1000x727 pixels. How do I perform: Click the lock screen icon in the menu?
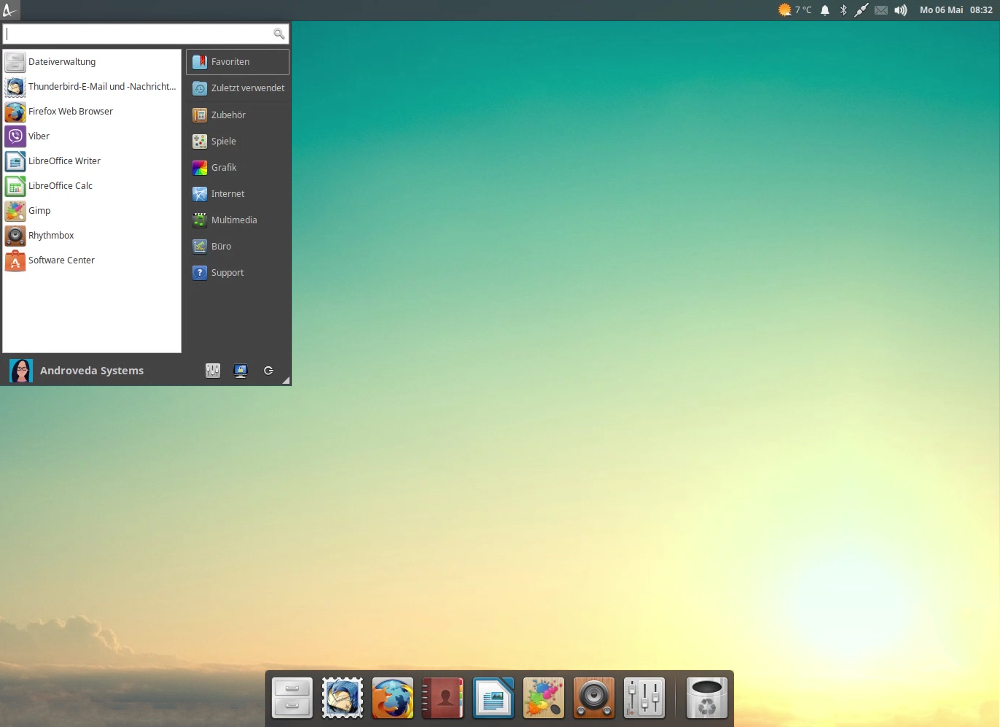240,371
